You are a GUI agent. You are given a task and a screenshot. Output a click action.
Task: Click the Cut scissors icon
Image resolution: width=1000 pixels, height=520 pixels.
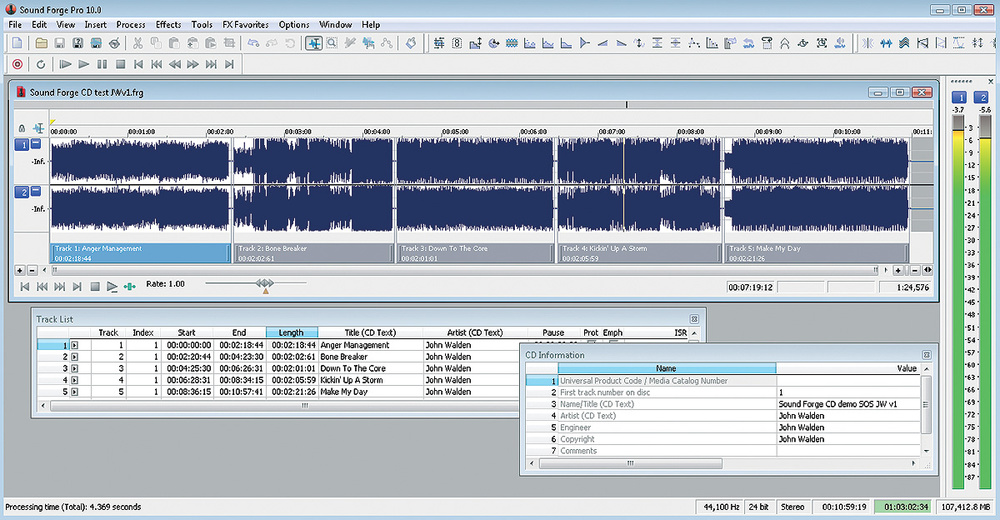(x=138, y=43)
